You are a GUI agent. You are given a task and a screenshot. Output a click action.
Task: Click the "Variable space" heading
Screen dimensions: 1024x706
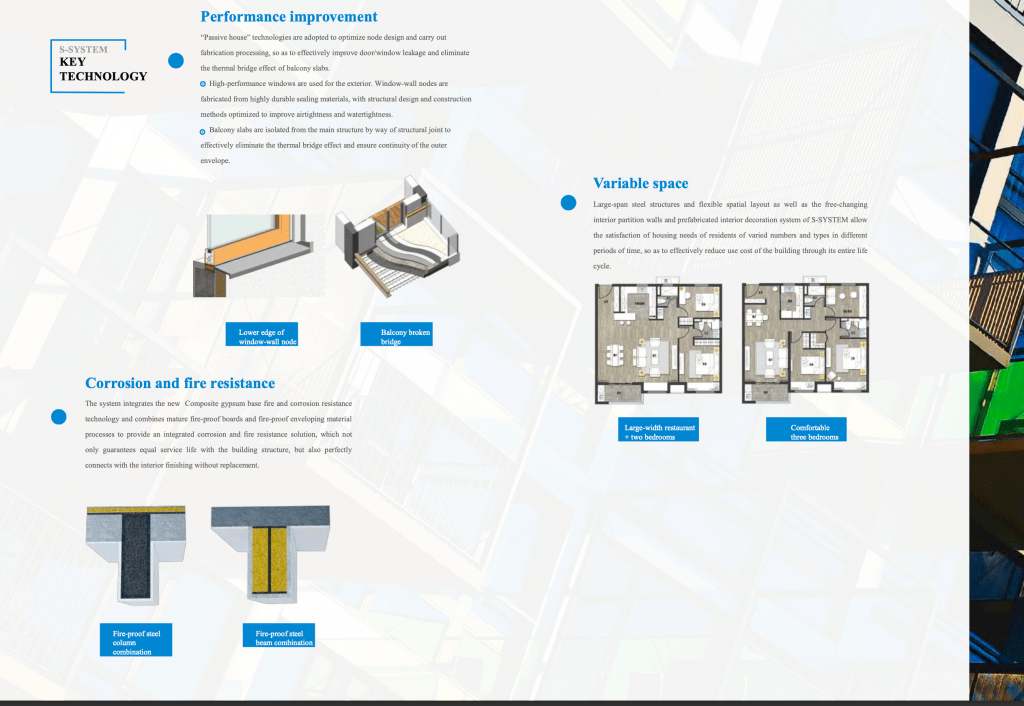pyautogui.click(x=640, y=183)
